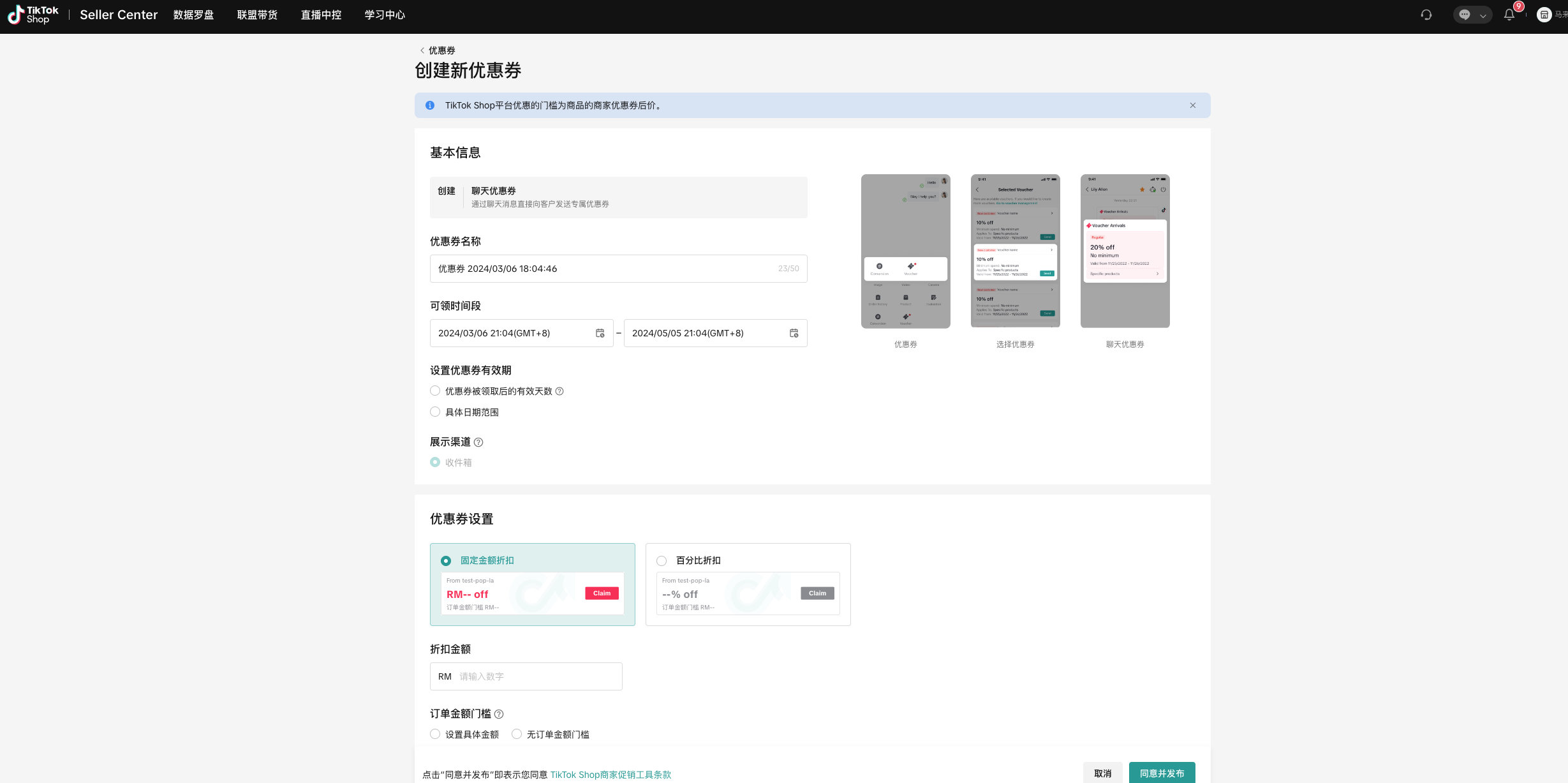Expand the chat dropdown chevron in header

pos(1483,15)
